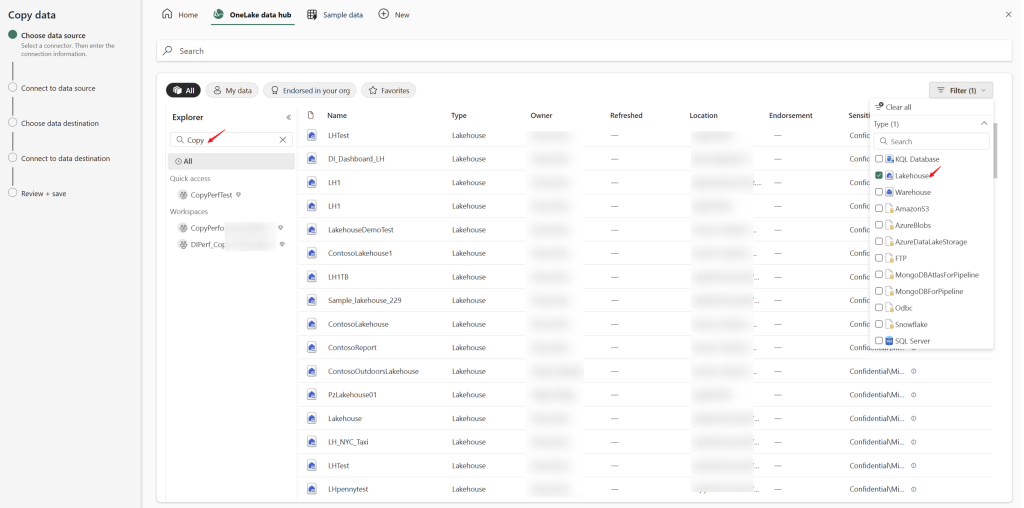Click lakehouse icon of ContosoLakehouse1 row

pyautogui.click(x=312, y=253)
